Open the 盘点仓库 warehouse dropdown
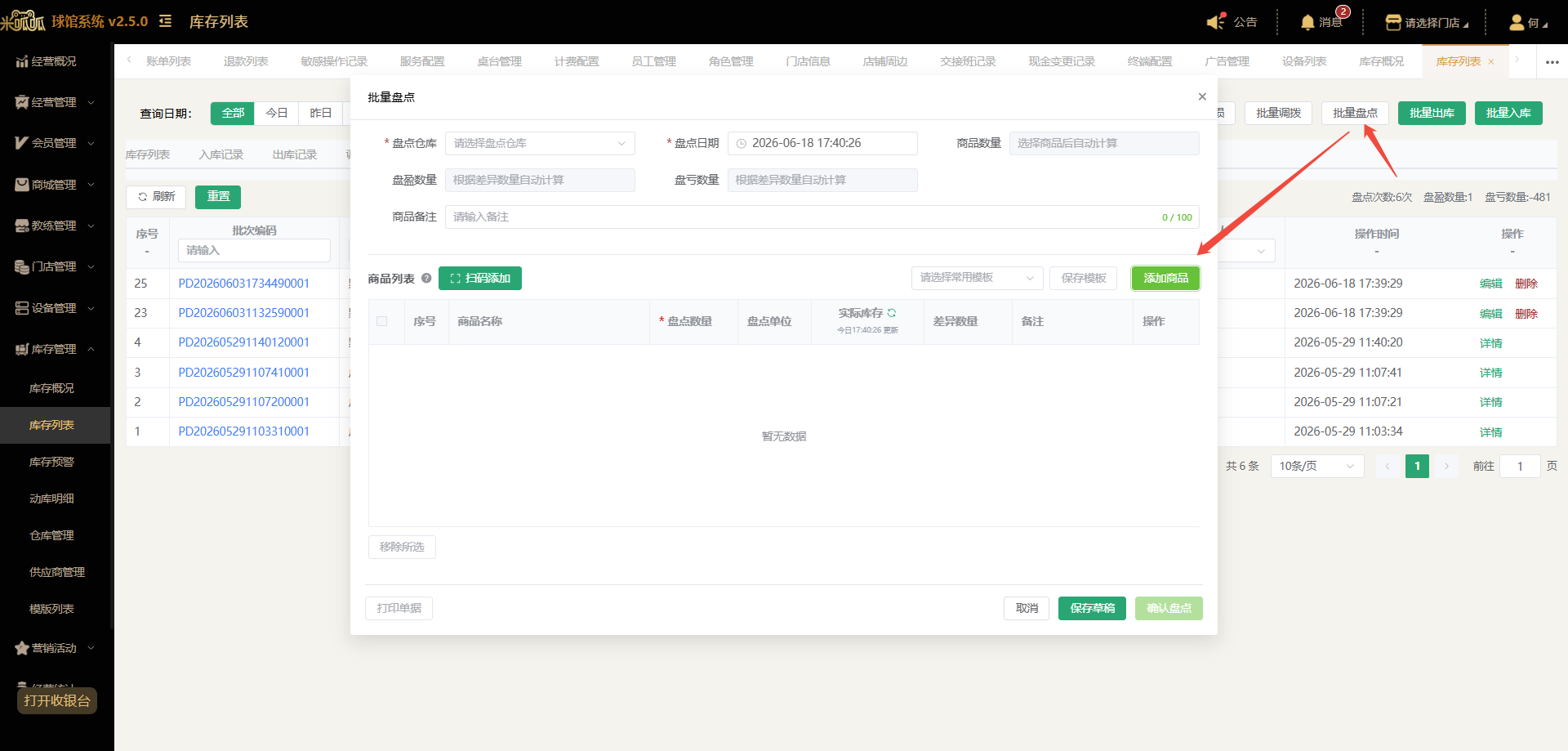1568x751 pixels. coord(540,143)
